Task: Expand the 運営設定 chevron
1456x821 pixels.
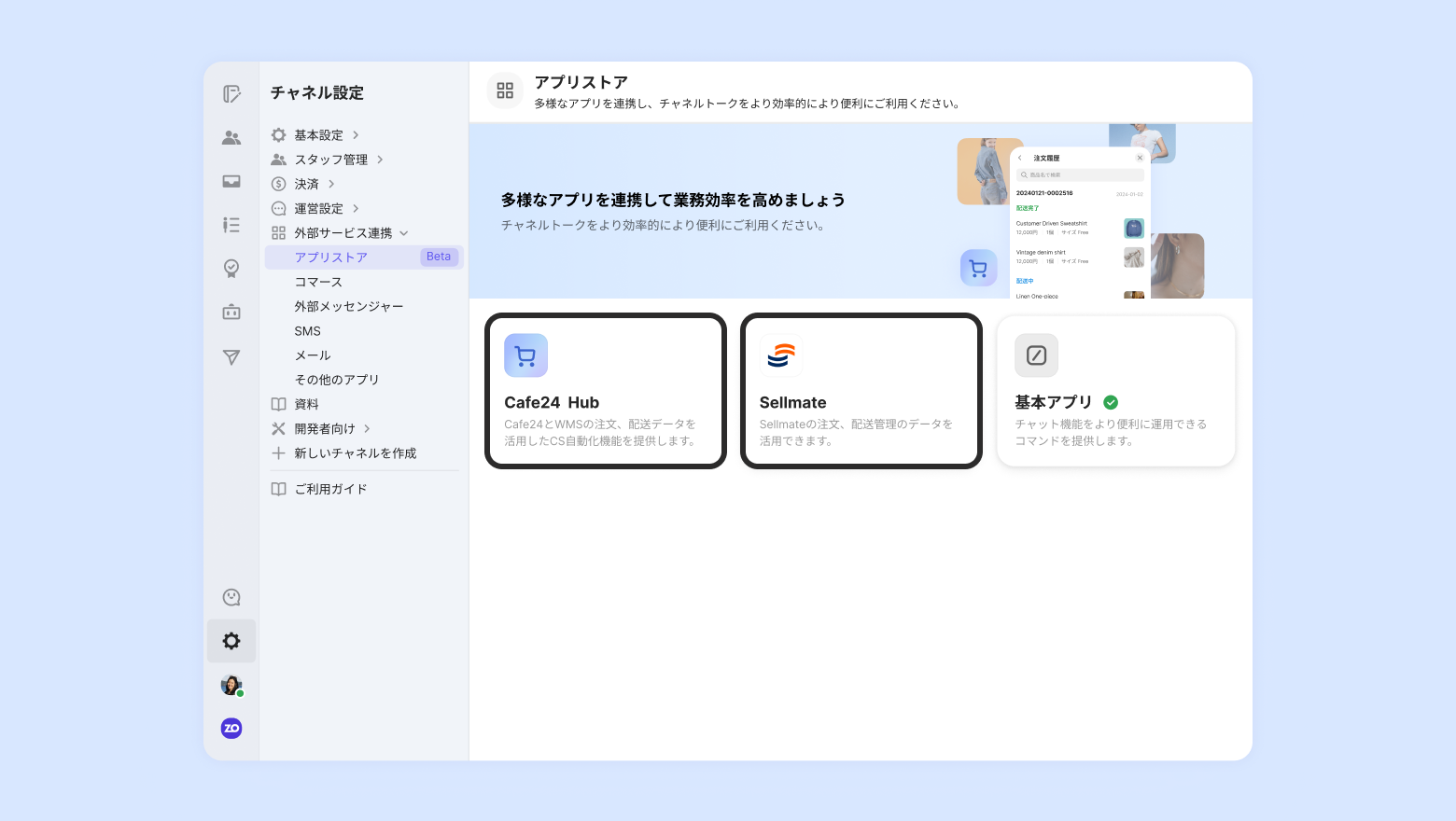Action: pos(356,208)
